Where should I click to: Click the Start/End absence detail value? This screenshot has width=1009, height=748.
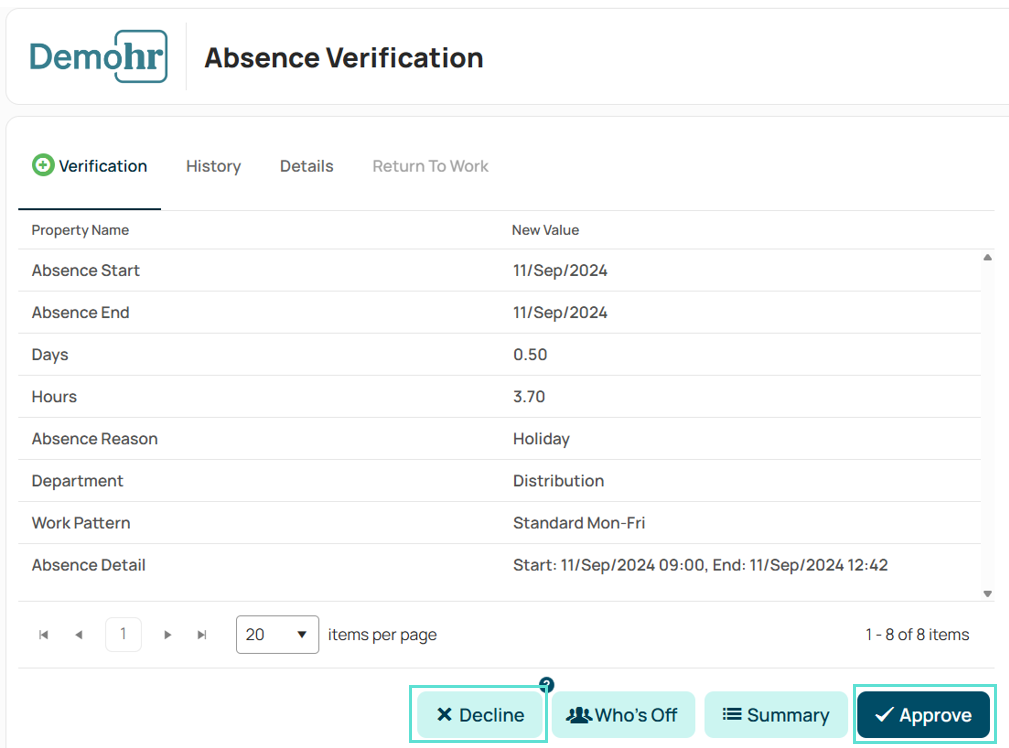700,565
